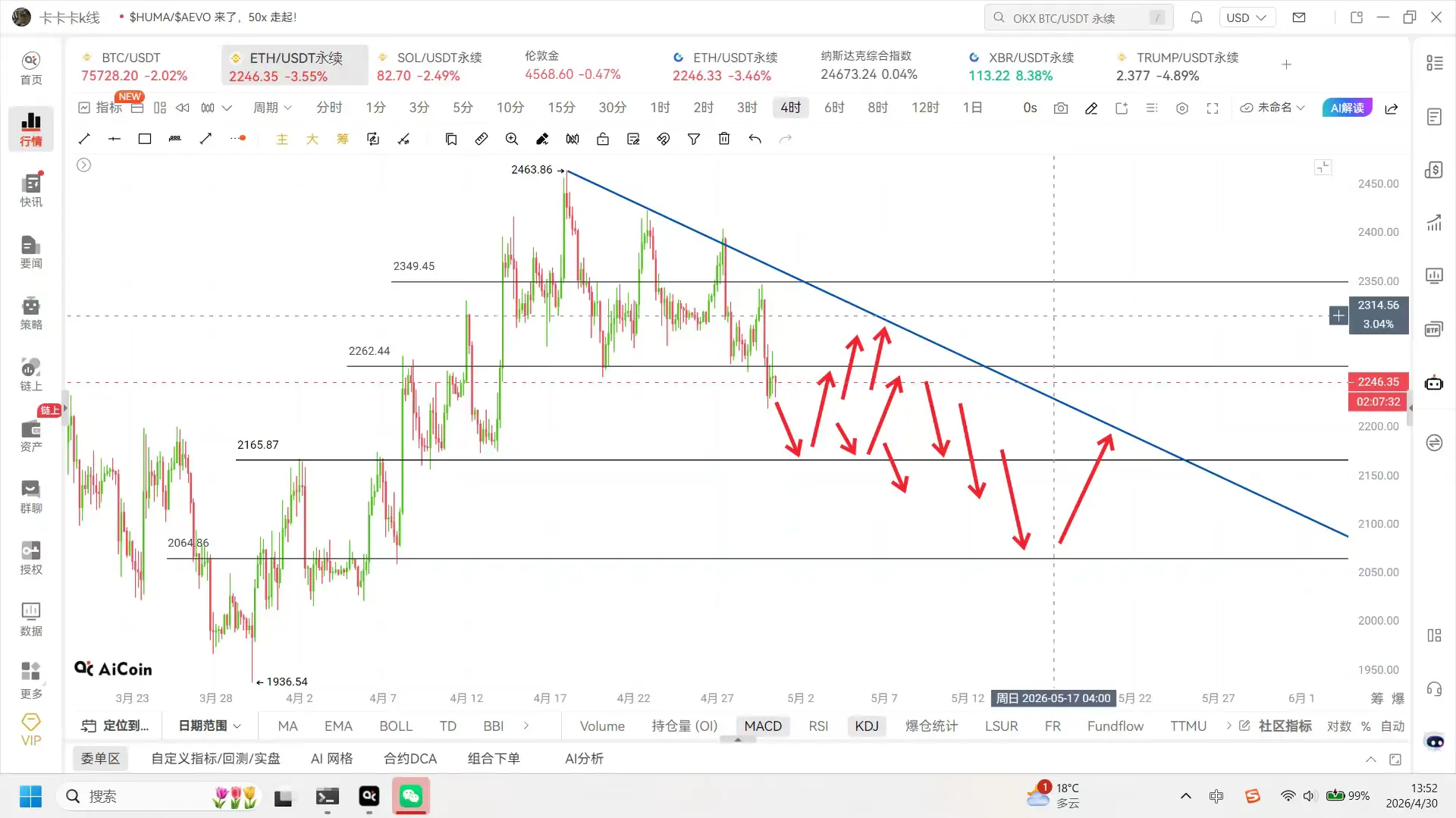Show hidden system tray icons

[1186, 796]
